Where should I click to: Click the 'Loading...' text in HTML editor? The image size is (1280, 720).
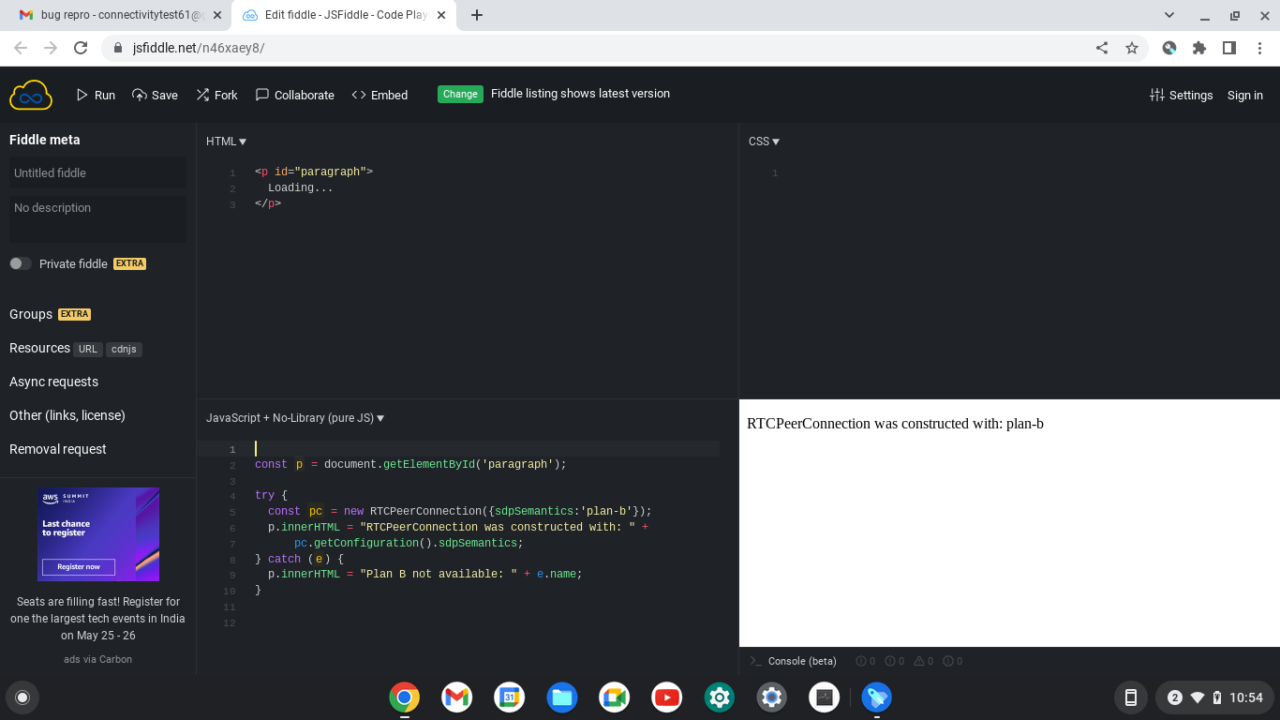coord(300,188)
